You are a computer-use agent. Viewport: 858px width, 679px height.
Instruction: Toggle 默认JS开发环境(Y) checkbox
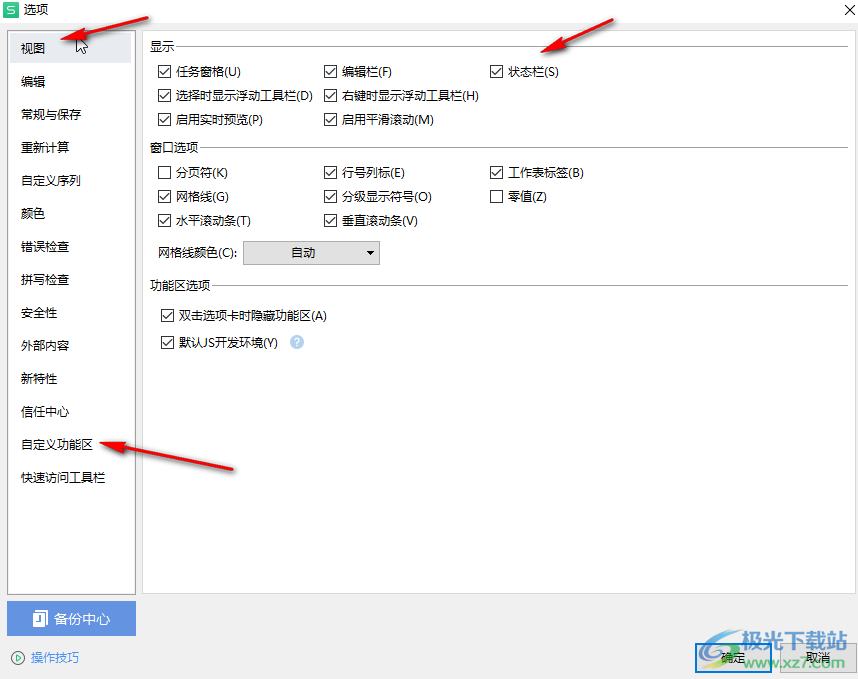click(x=167, y=343)
